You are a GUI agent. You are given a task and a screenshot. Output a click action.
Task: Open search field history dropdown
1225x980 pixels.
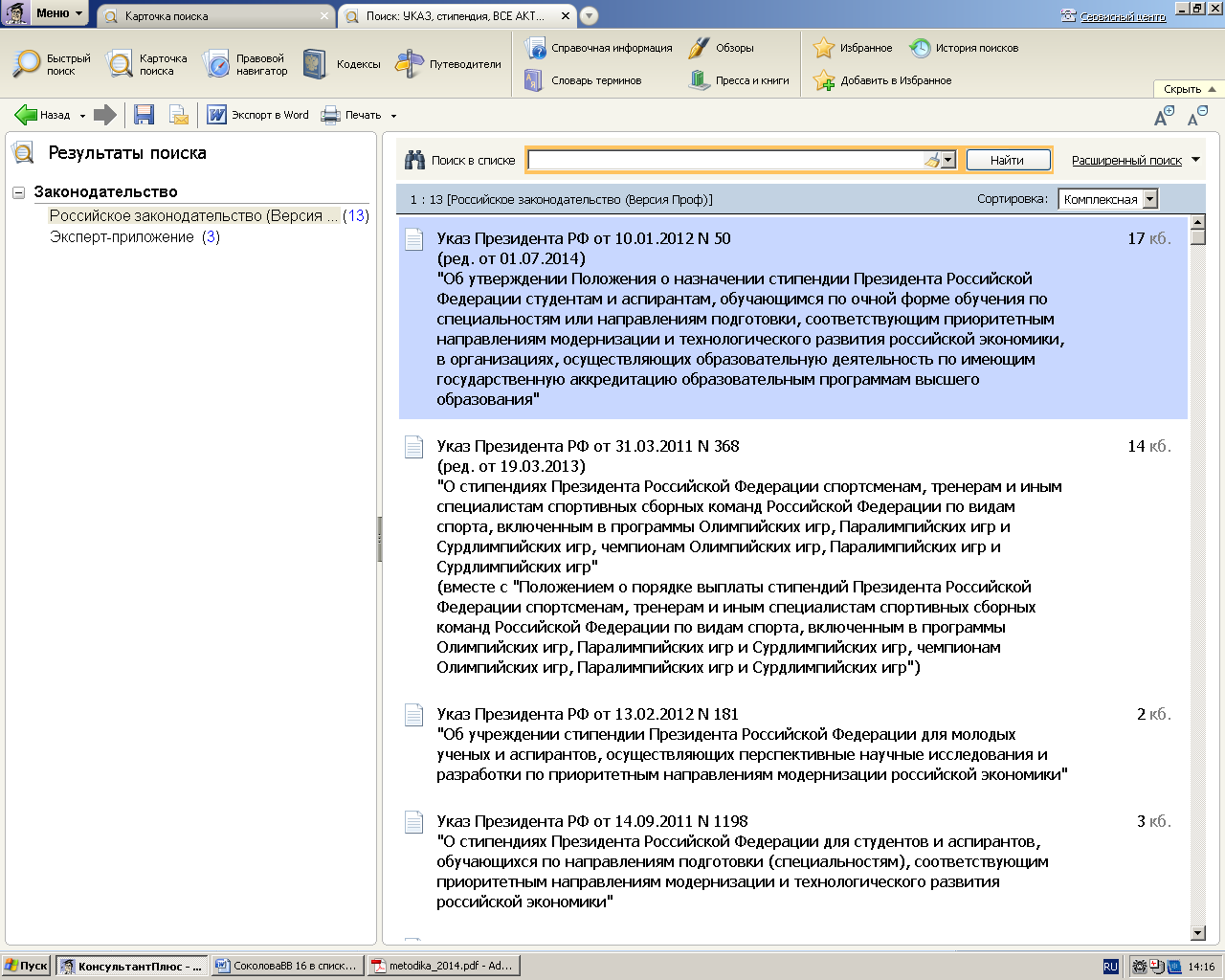948,160
